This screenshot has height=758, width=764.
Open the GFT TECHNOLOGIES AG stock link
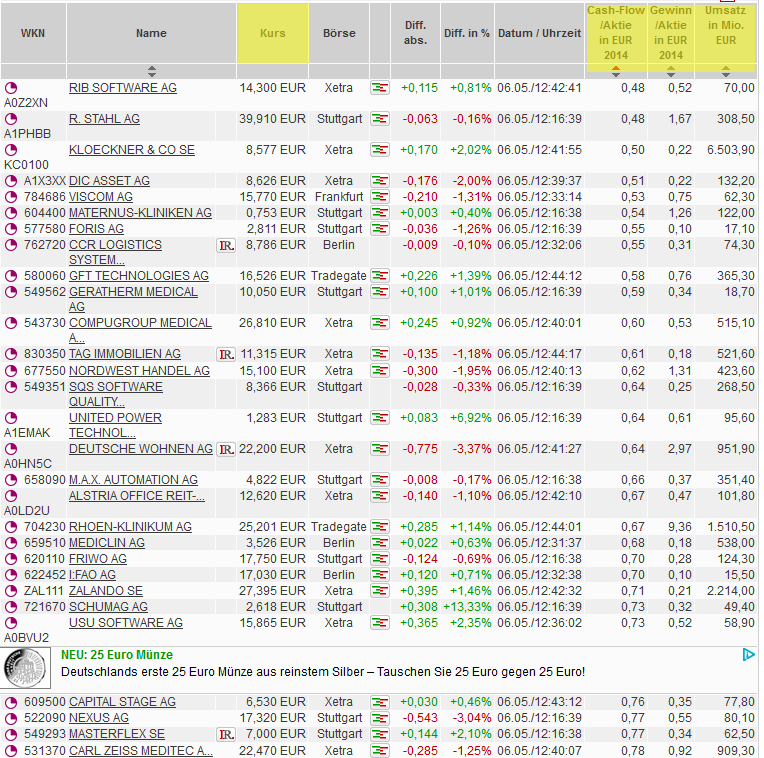pos(139,276)
